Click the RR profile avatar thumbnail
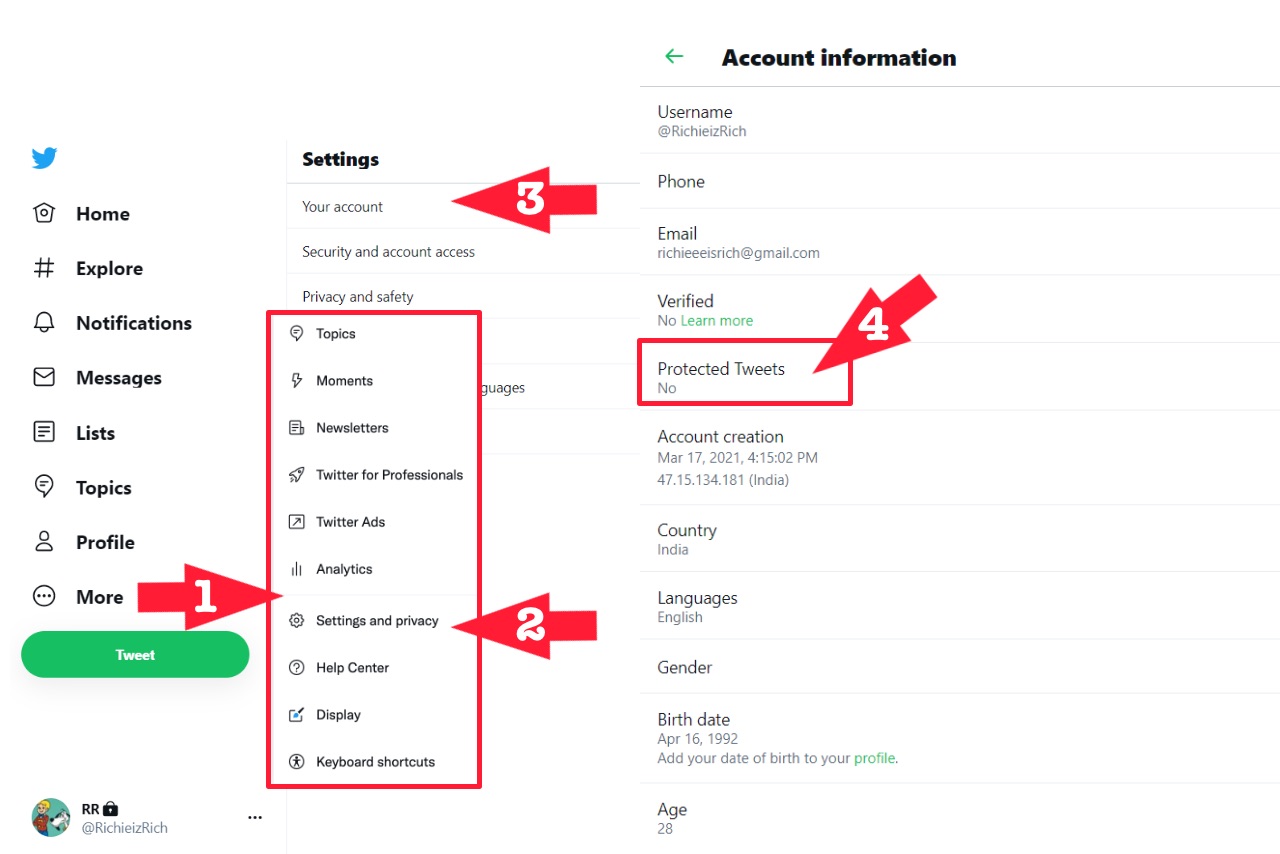This screenshot has width=1280, height=854. click(x=51, y=817)
